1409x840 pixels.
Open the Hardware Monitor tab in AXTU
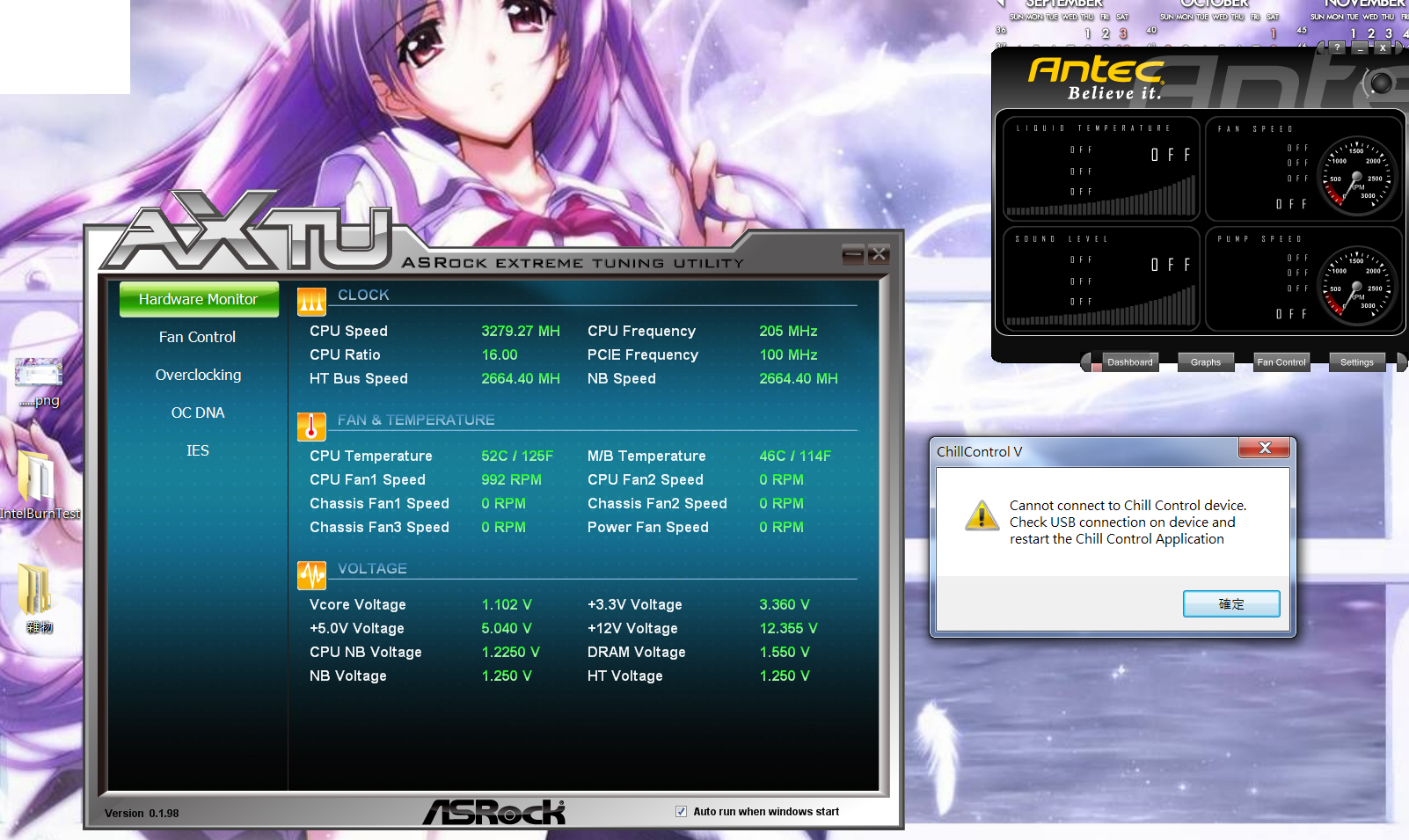[x=199, y=299]
